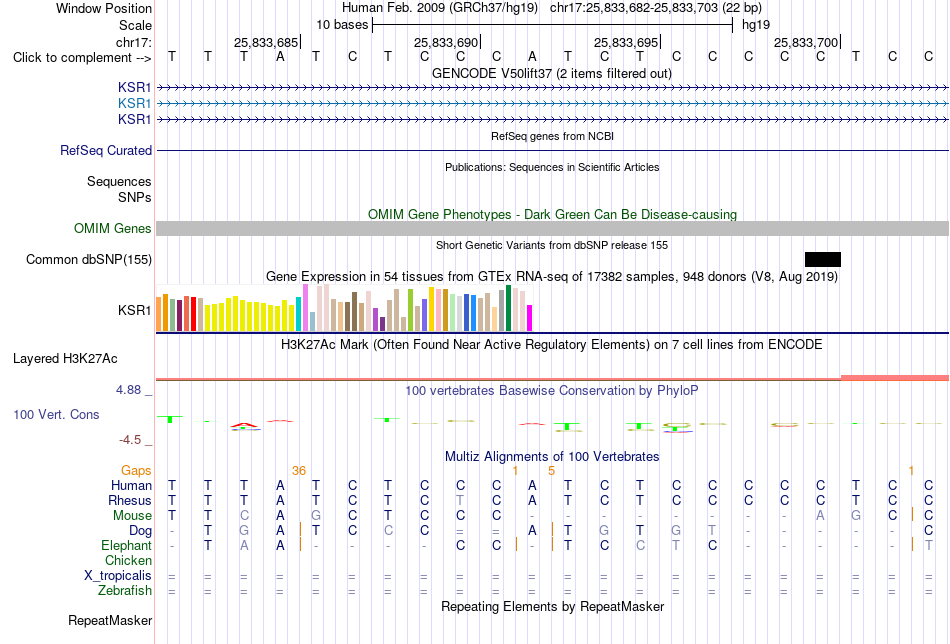Image resolution: width=950 pixels, height=644 pixels.
Task: Click '100 vertebrates Basewise Conservation by PhyloP' title
Action: point(552,391)
